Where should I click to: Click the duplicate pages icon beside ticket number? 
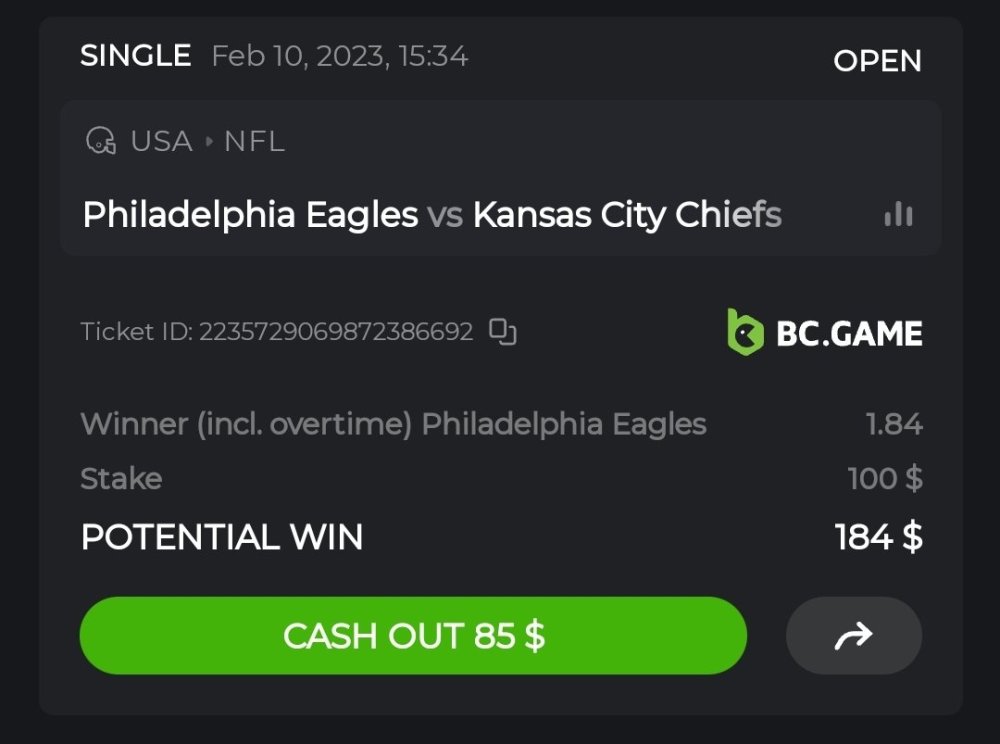pos(503,331)
